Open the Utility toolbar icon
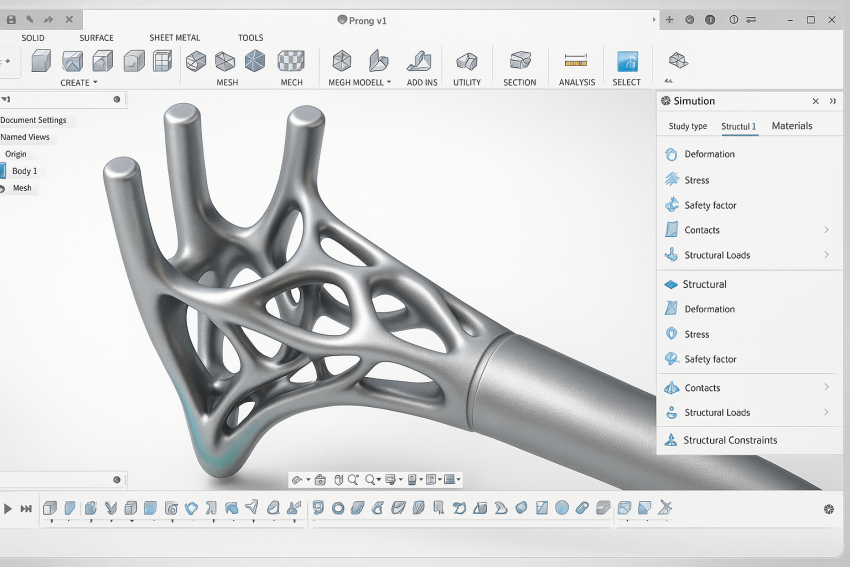This screenshot has width=850, height=567. tap(466, 61)
